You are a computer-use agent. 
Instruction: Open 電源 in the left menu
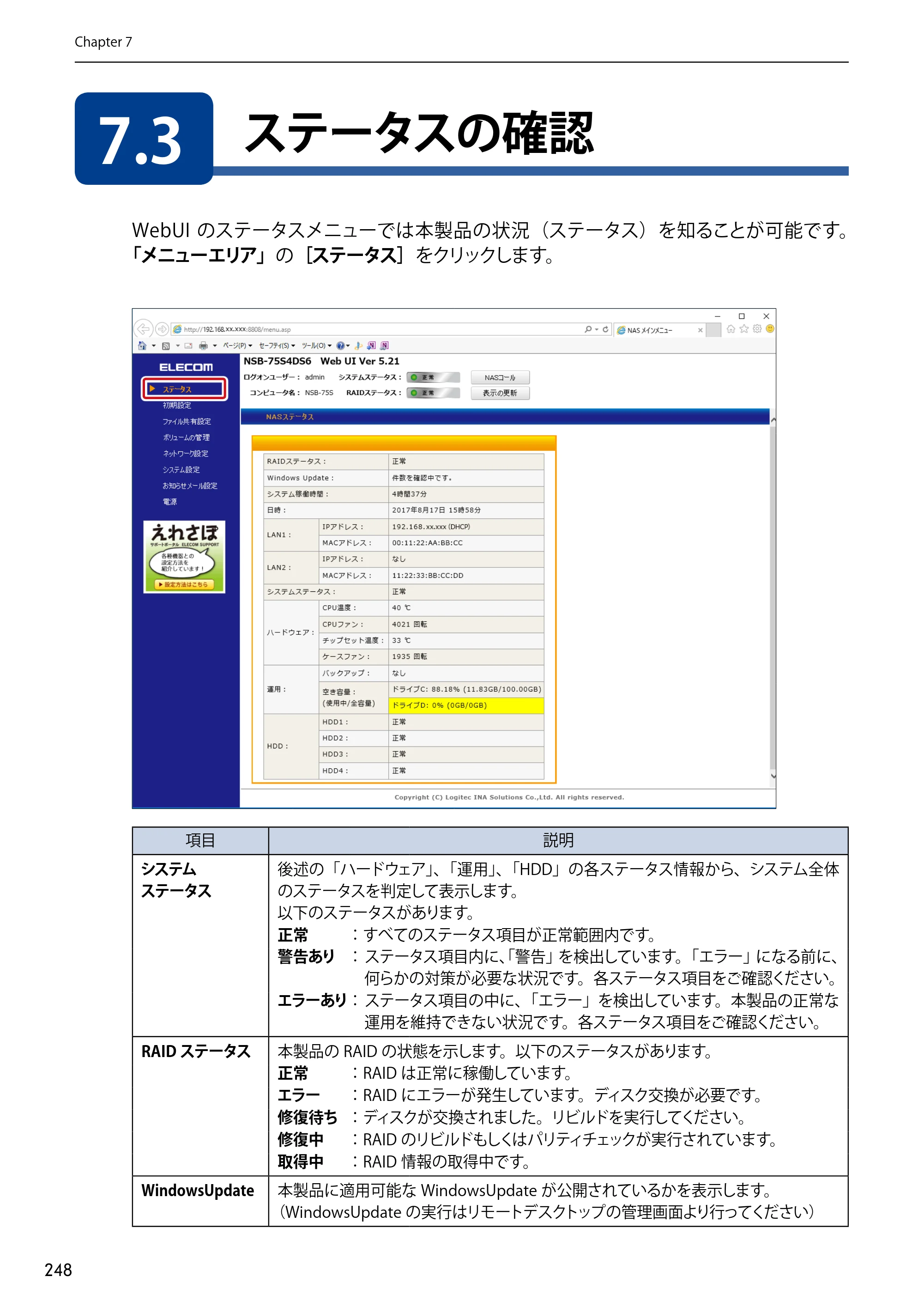click(169, 502)
